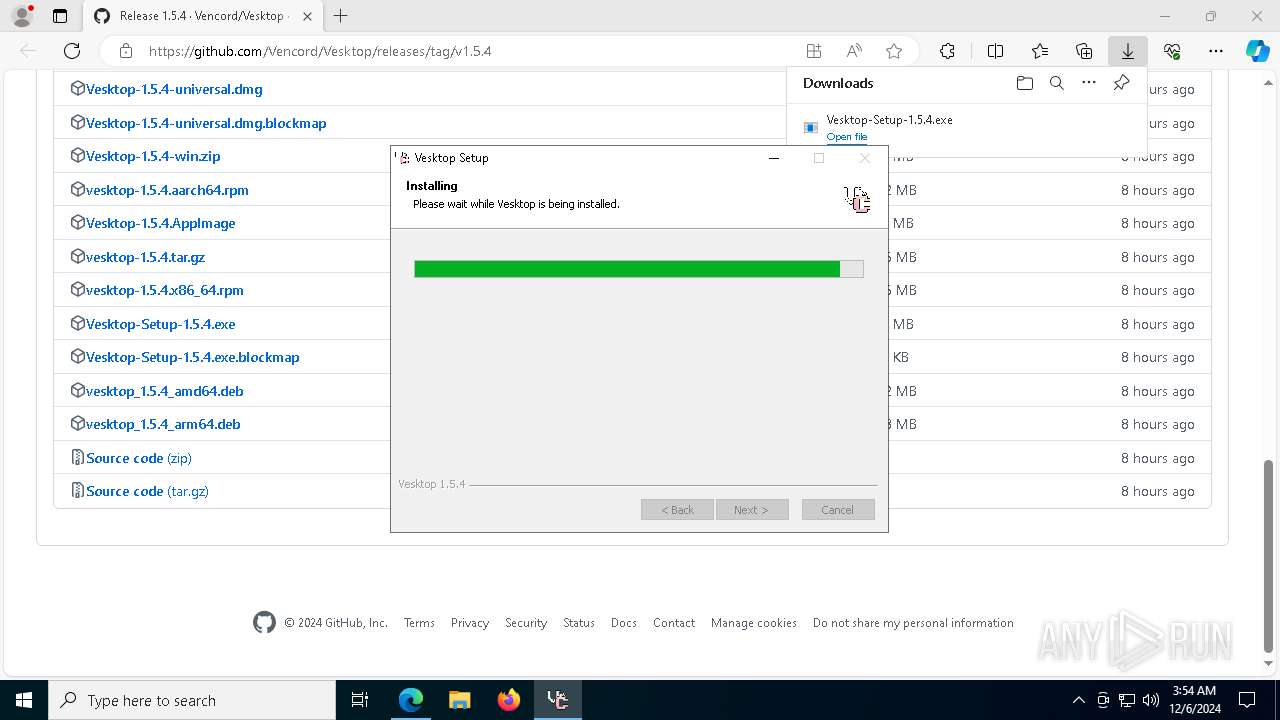Image resolution: width=1280 pixels, height=720 pixels.
Task: Pin the Downloads panel
Action: click(1121, 83)
